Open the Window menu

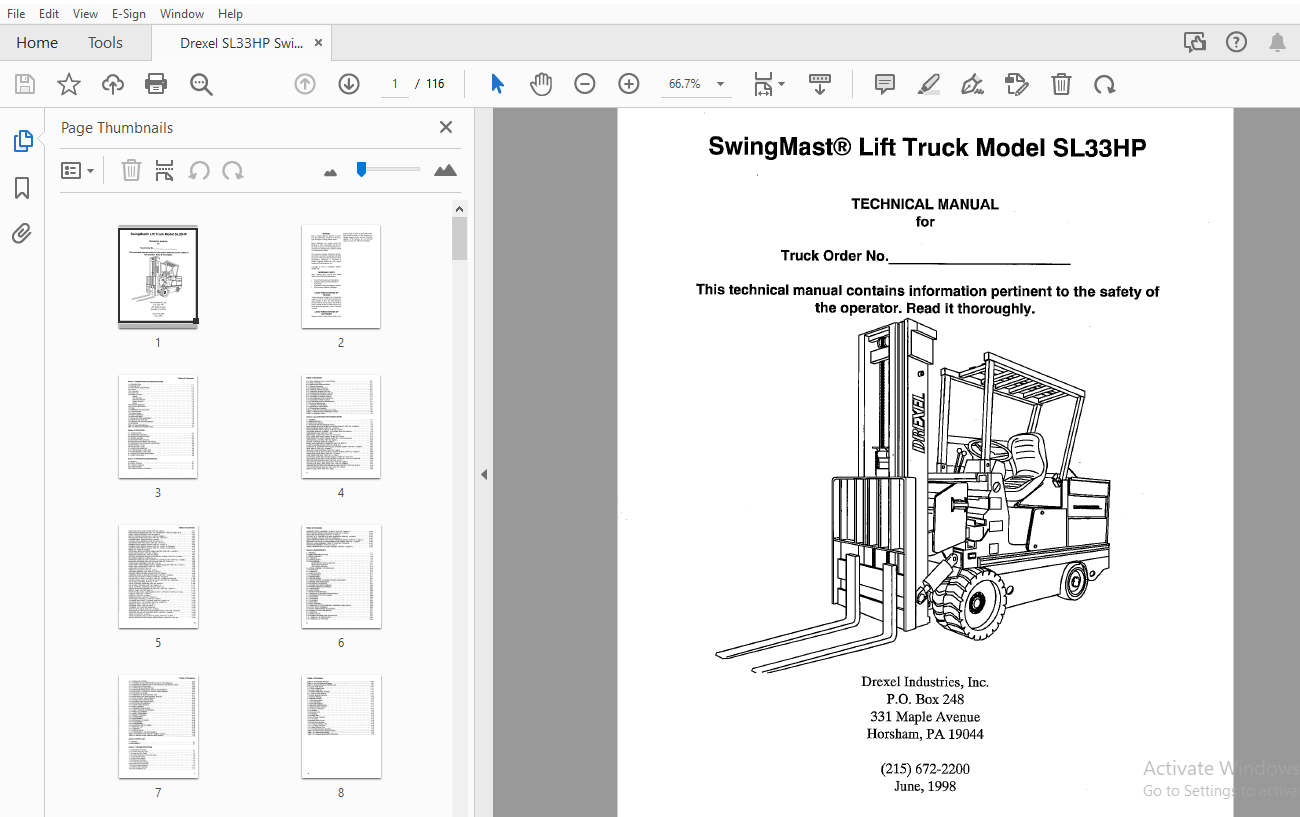pos(182,14)
